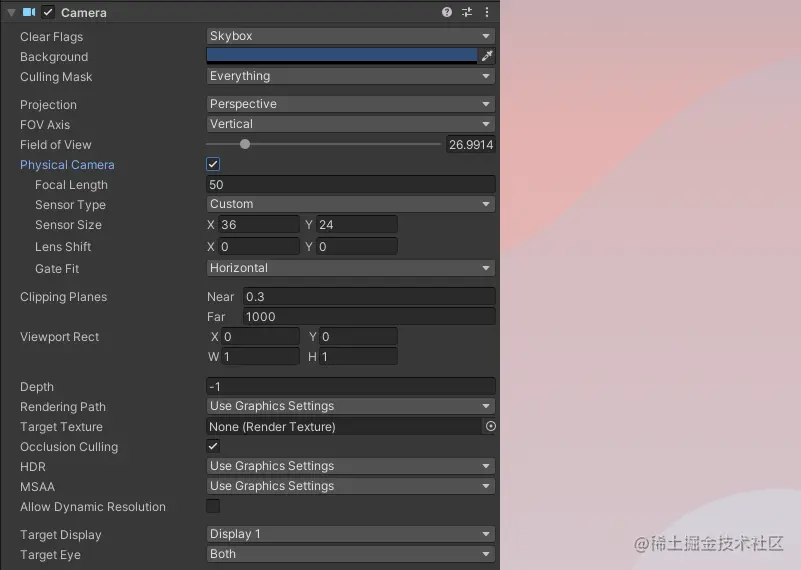Click the Sensor Size X field
Viewport: 801px width, 570px height.
(259, 225)
